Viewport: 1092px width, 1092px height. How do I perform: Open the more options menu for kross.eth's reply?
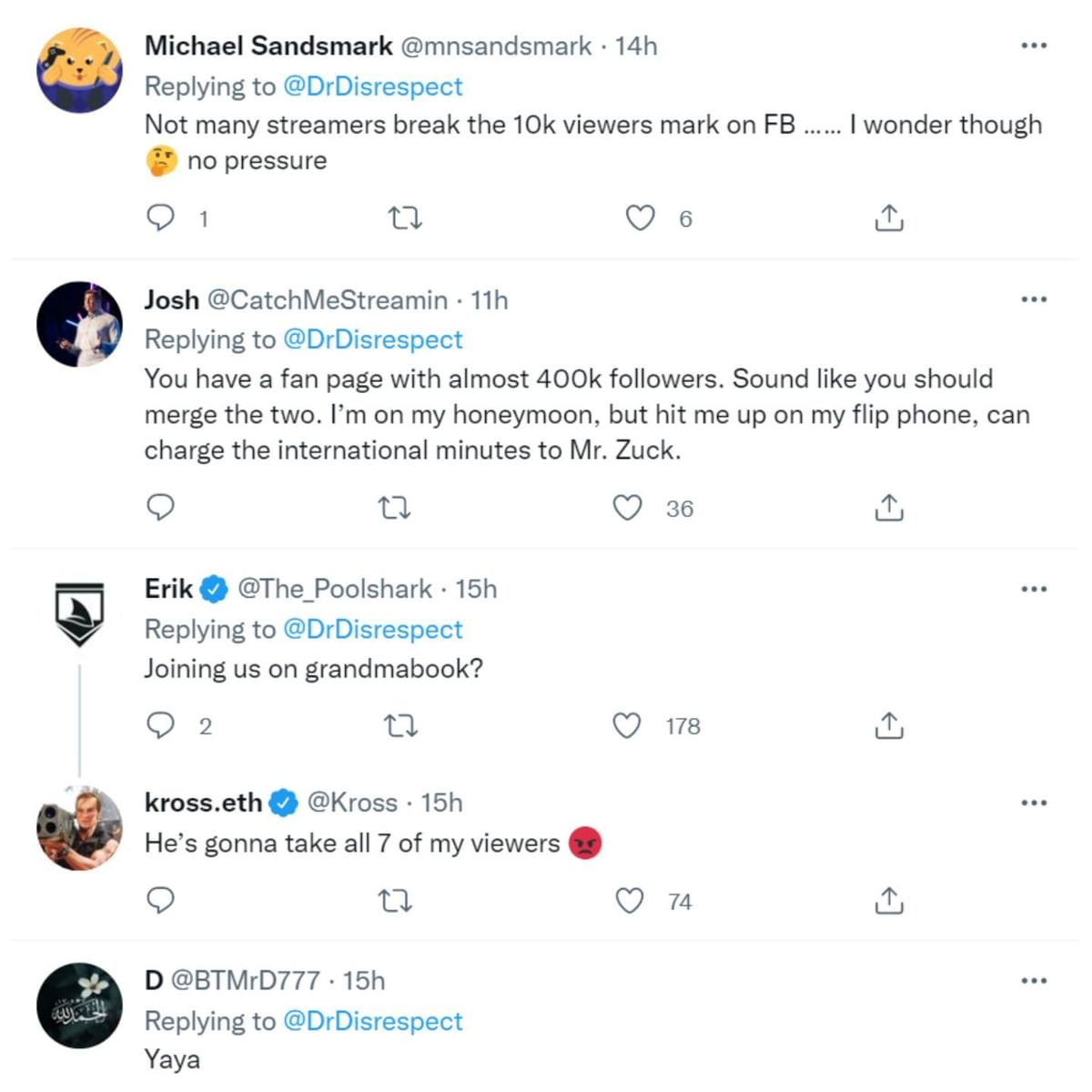tap(1034, 802)
